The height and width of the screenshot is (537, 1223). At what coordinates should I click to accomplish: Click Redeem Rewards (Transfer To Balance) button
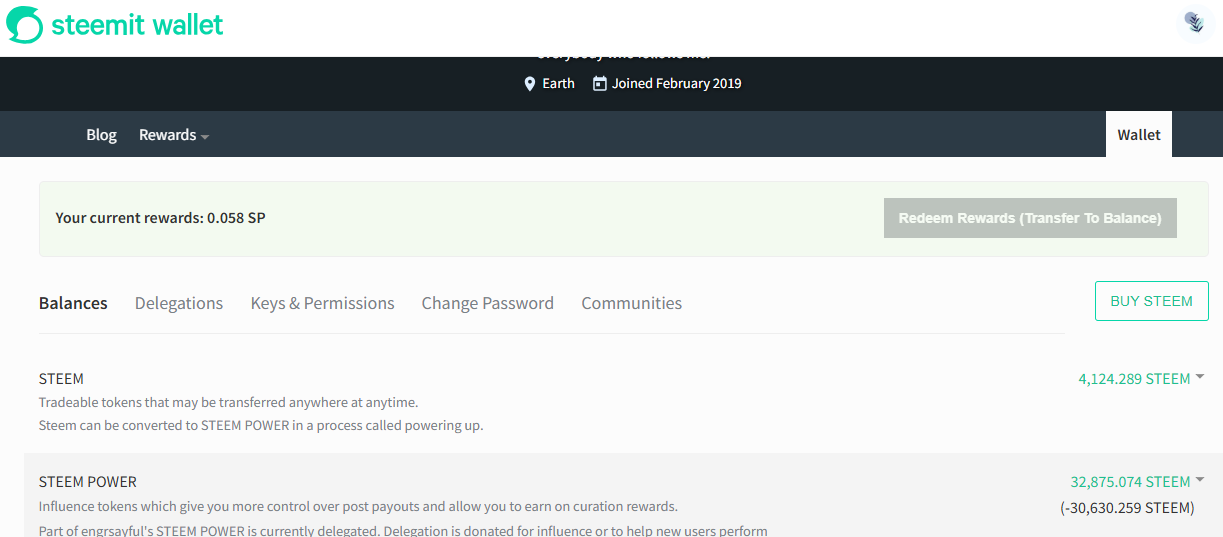pos(1030,218)
